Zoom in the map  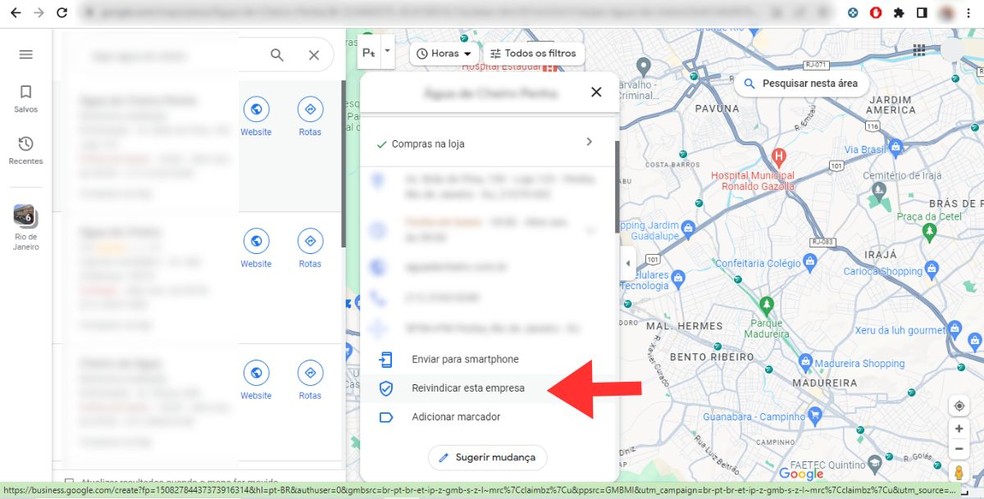pos(959,429)
